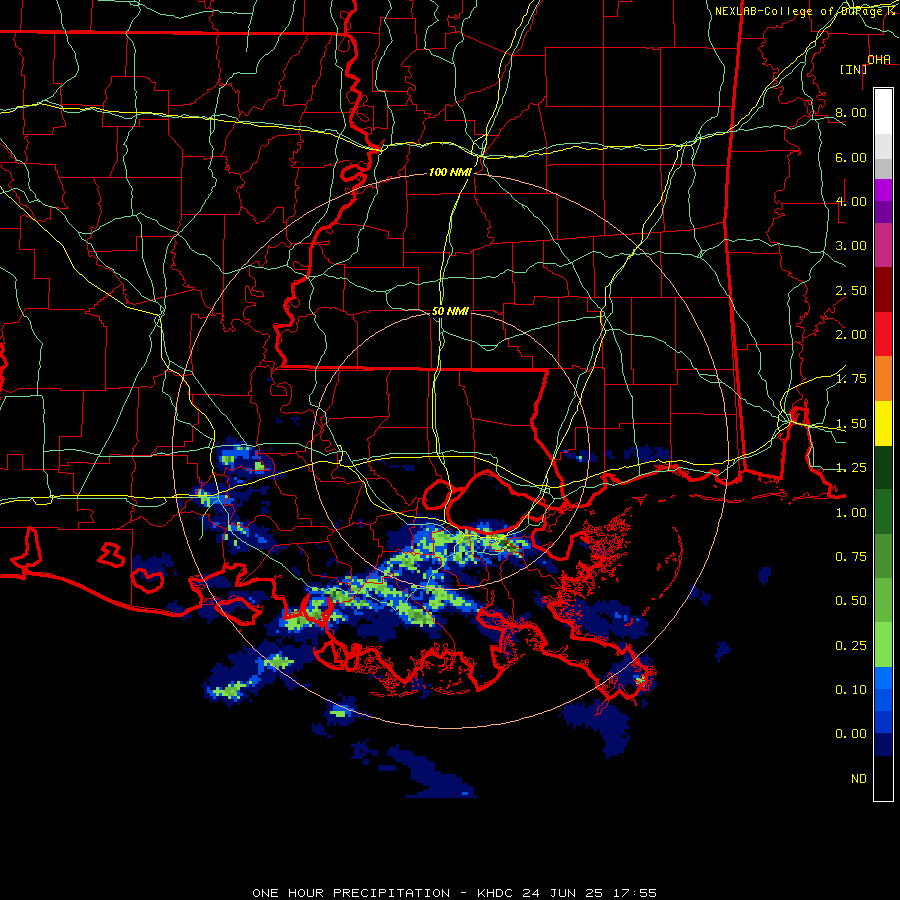Select the pink legend swatch
This screenshot has height=900, width=900.
click(883, 246)
